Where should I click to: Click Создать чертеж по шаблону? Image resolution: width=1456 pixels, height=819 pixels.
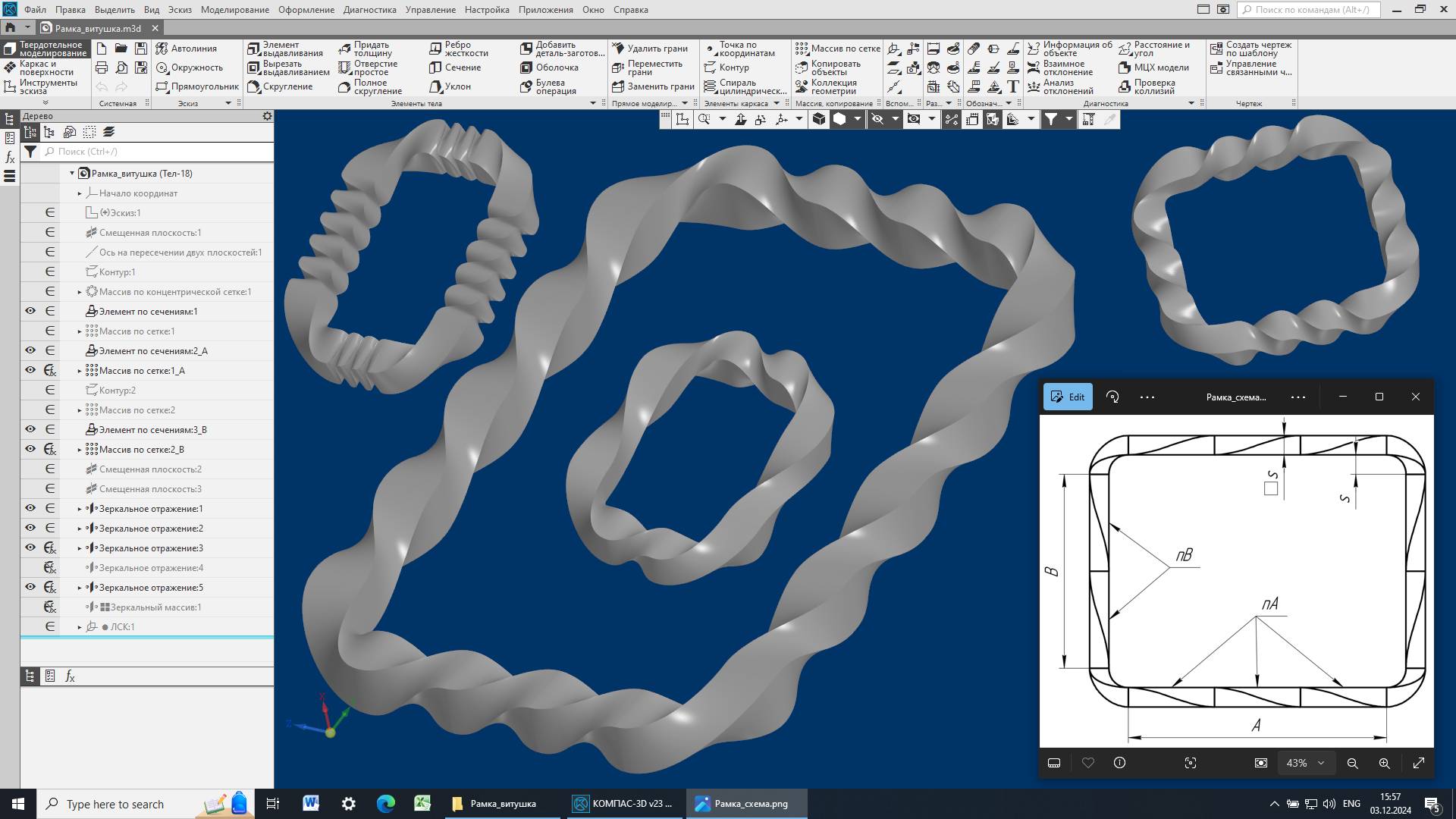(1251, 49)
